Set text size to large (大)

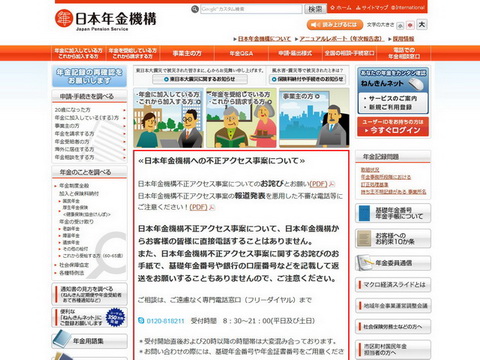[x=422, y=25]
